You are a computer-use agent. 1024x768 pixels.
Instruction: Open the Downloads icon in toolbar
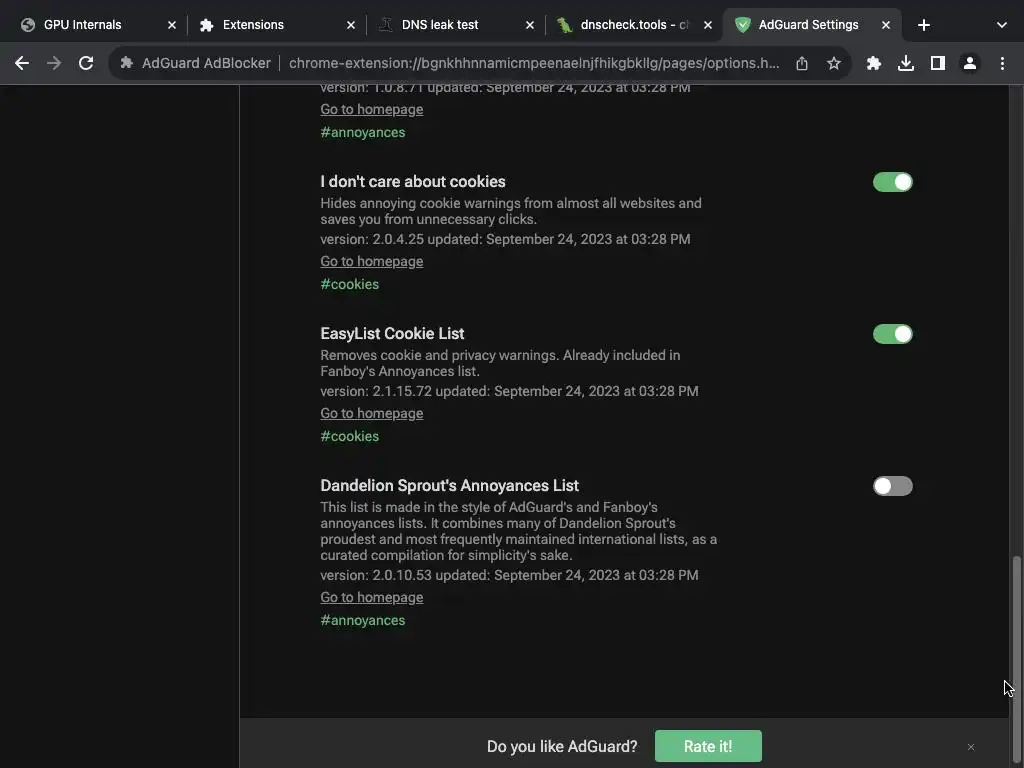(x=906, y=63)
